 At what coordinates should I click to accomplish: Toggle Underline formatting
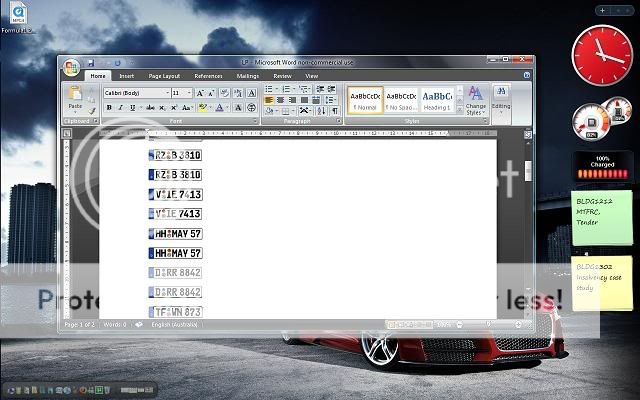pyautogui.click(x=132, y=107)
